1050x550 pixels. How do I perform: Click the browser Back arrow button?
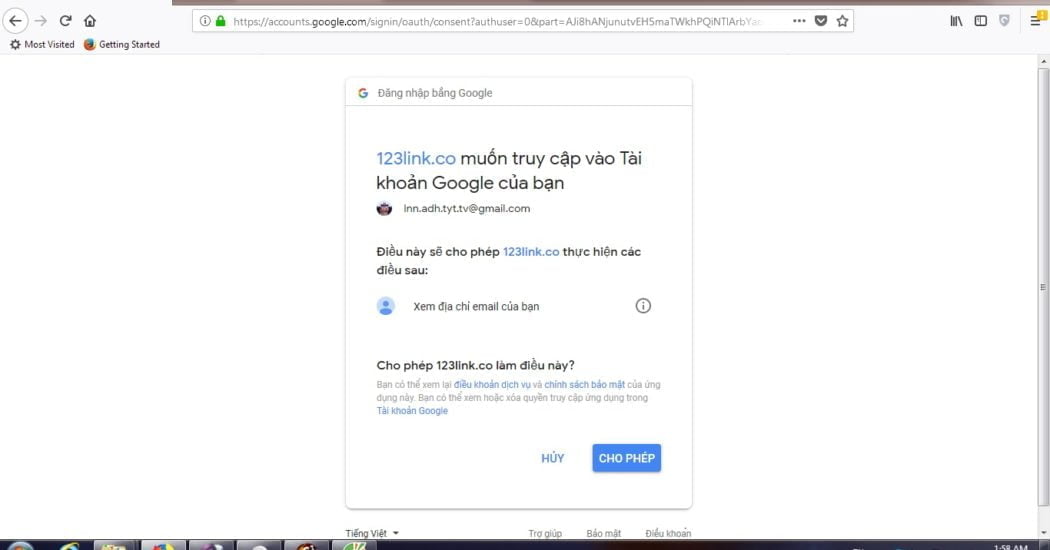[15, 21]
